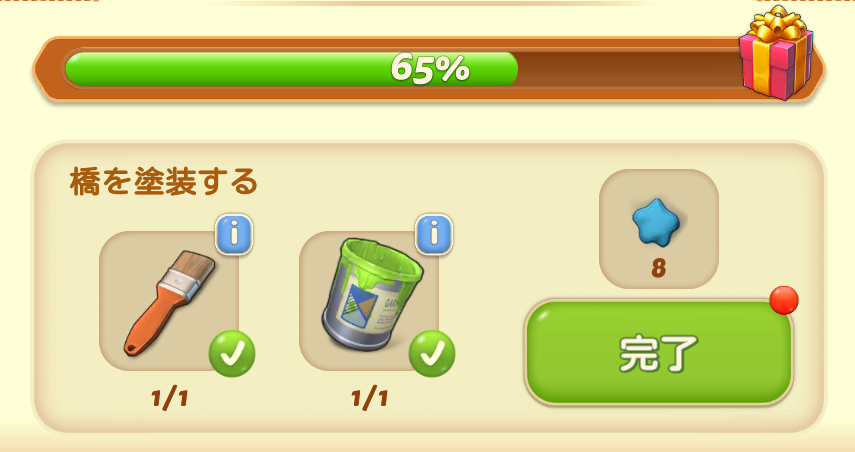Open info for the paint bucket item
The width and height of the screenshot is (855, 452).
click(434, 234)
